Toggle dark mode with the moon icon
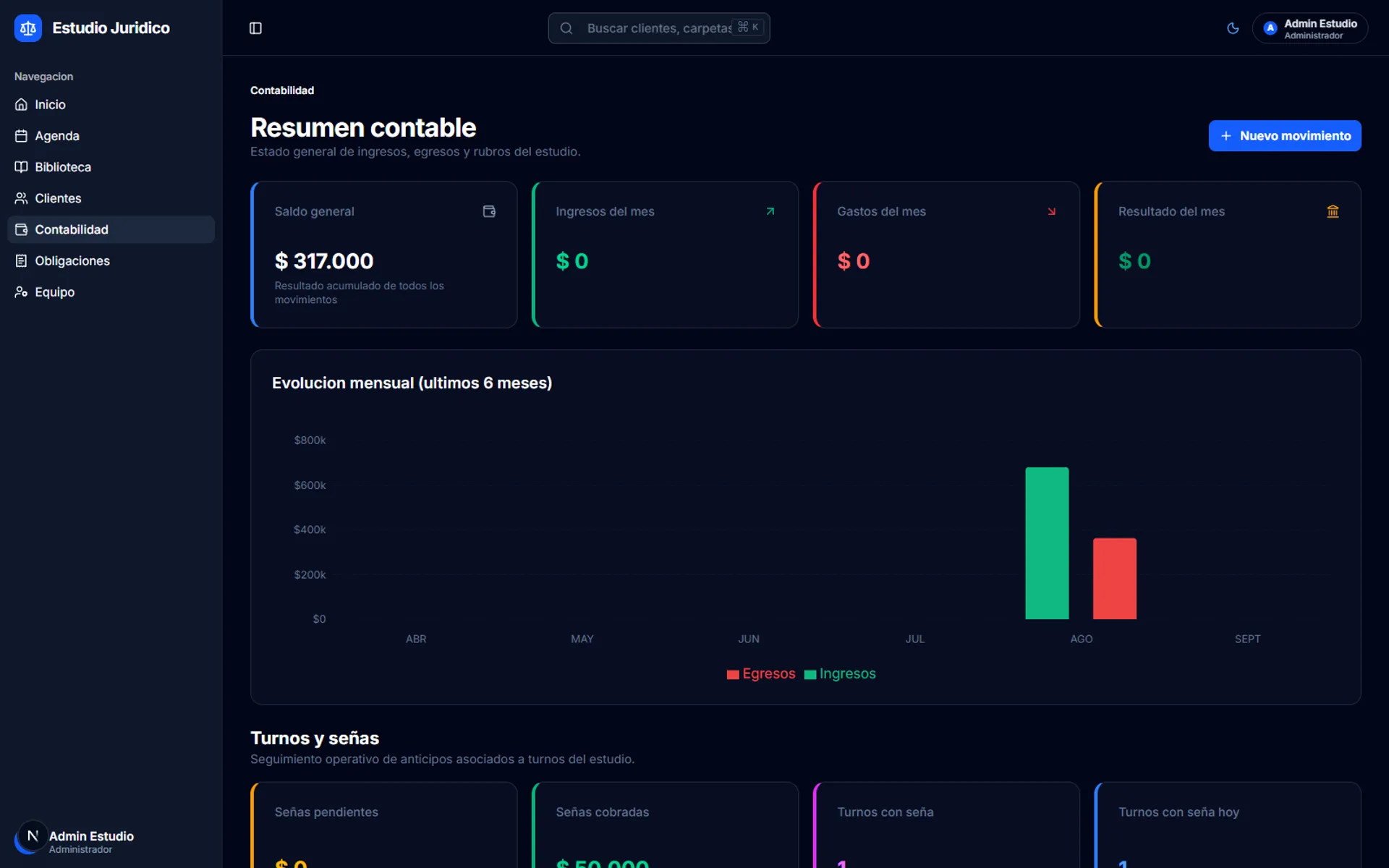The image size is (1389, 868). coord(1233,28)
